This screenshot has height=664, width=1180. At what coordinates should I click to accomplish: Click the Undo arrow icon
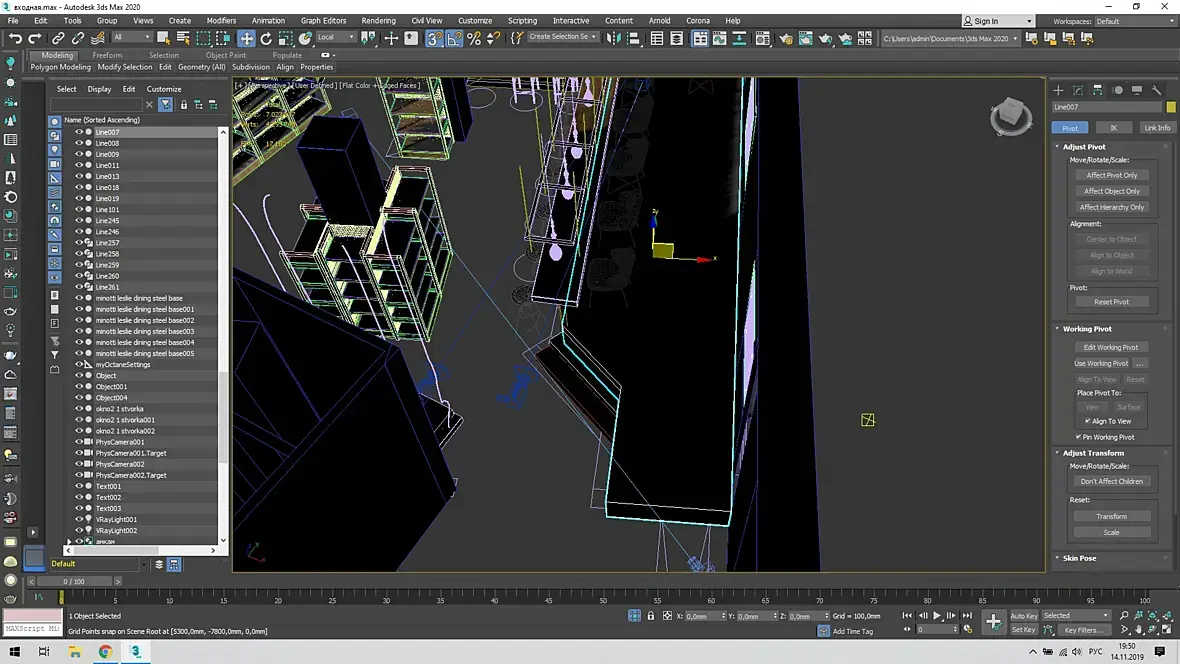click(15, 38)
